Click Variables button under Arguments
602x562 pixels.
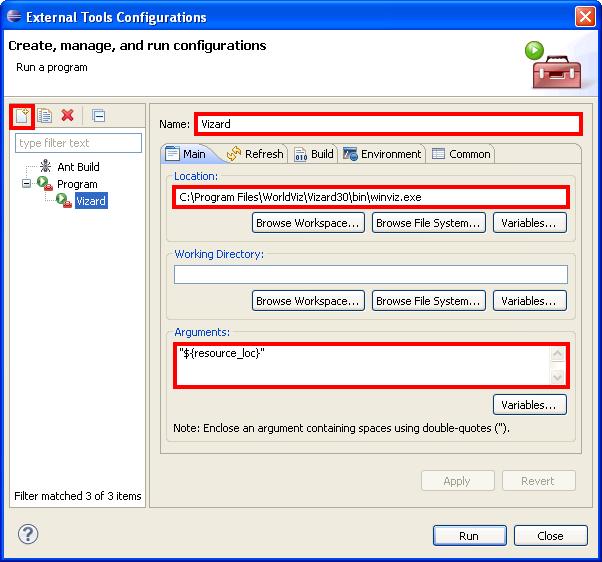point(529,405)
